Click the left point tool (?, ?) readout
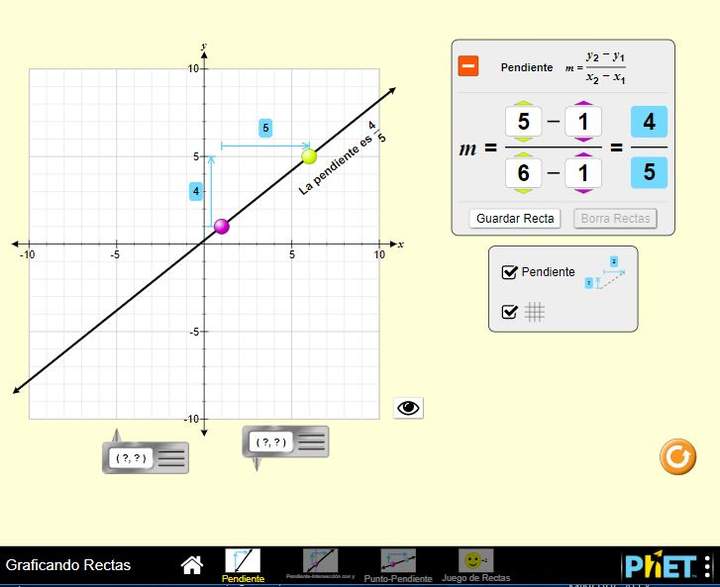Screen dimensions: 720x587 click(x=131, y=458)
